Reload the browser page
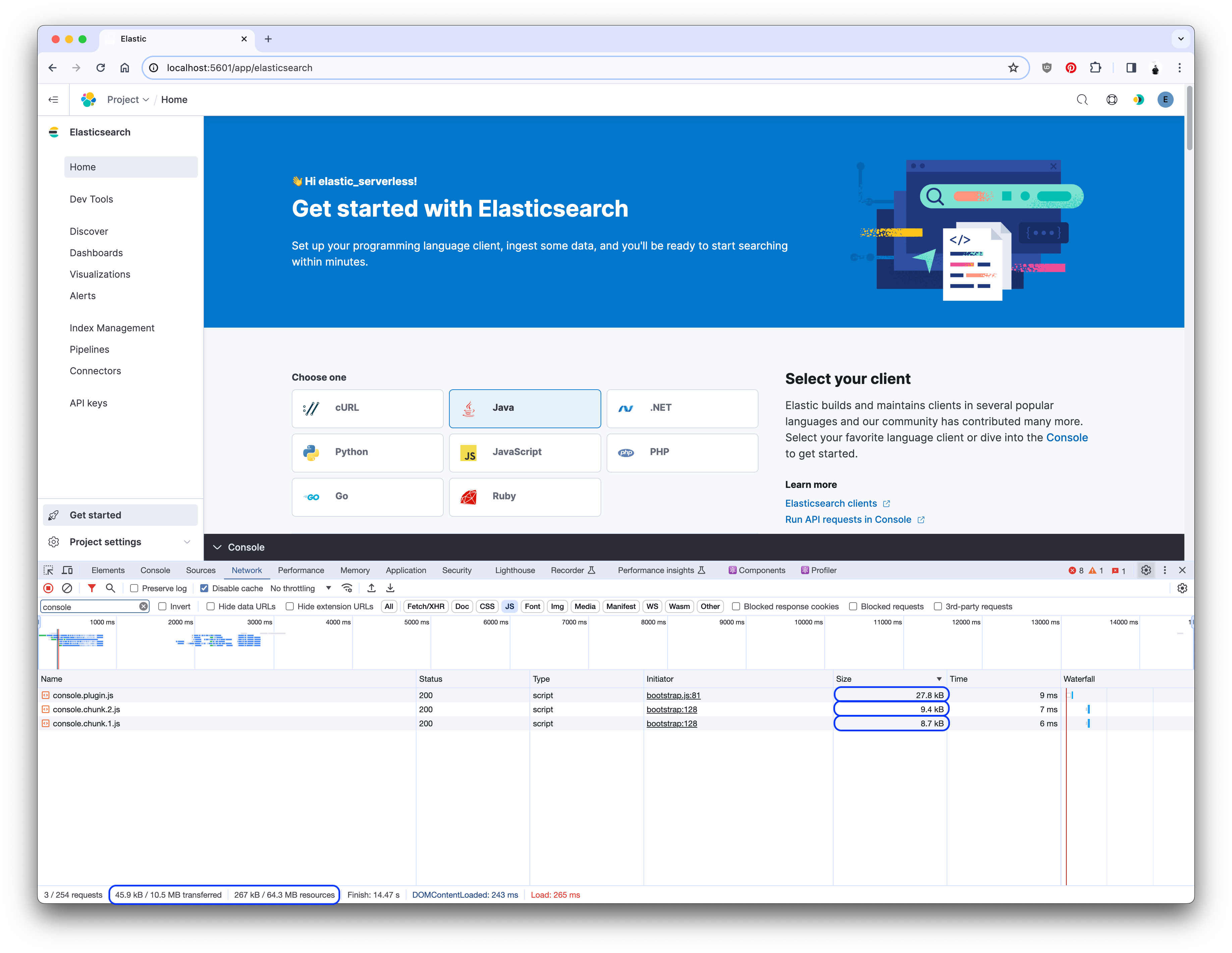This screenshot has width=1232, height=953. pos(100,68)
